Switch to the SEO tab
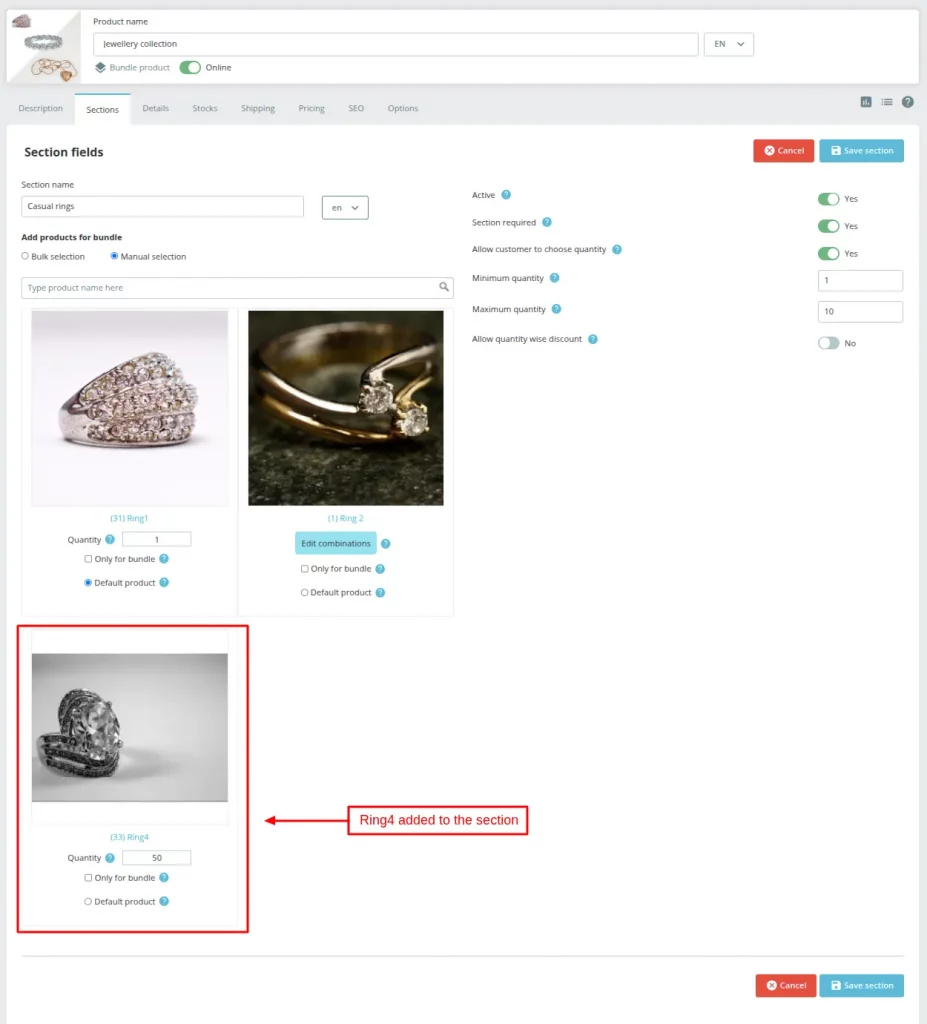This screenshot has width=927, height=1024. (x=355, y=107)
